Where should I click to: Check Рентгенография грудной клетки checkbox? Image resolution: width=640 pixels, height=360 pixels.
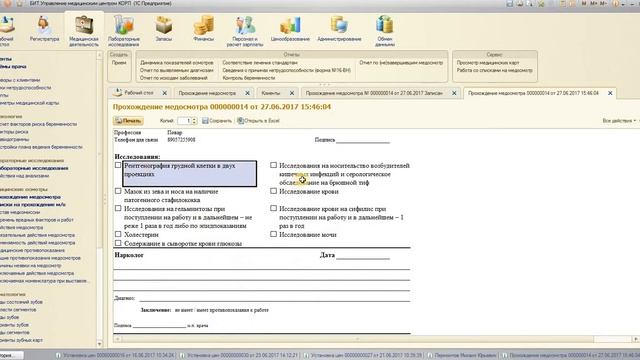[x=118, y=165]
